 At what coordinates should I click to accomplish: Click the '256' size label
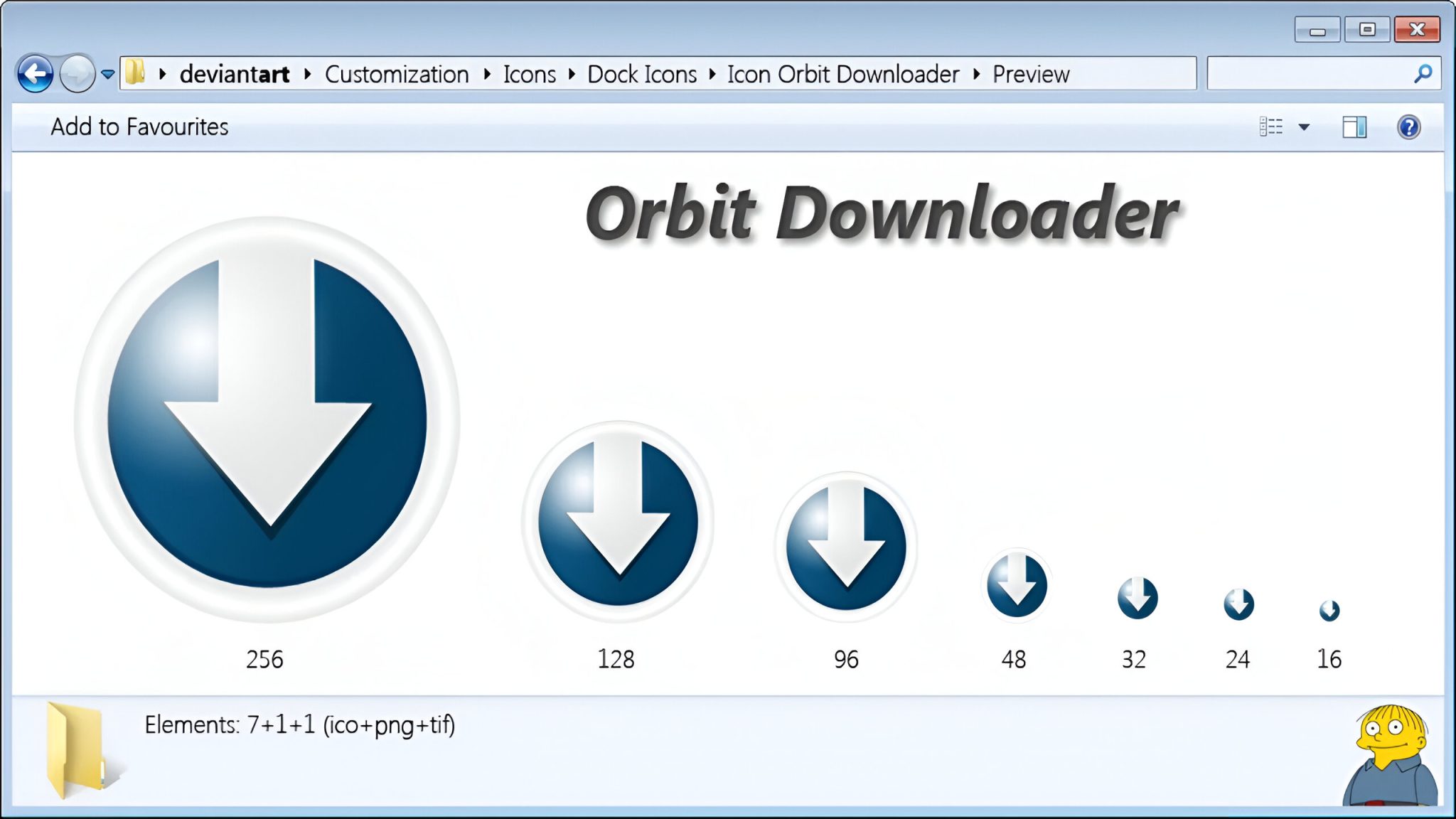pyautogui.click(x=264, y=659)
